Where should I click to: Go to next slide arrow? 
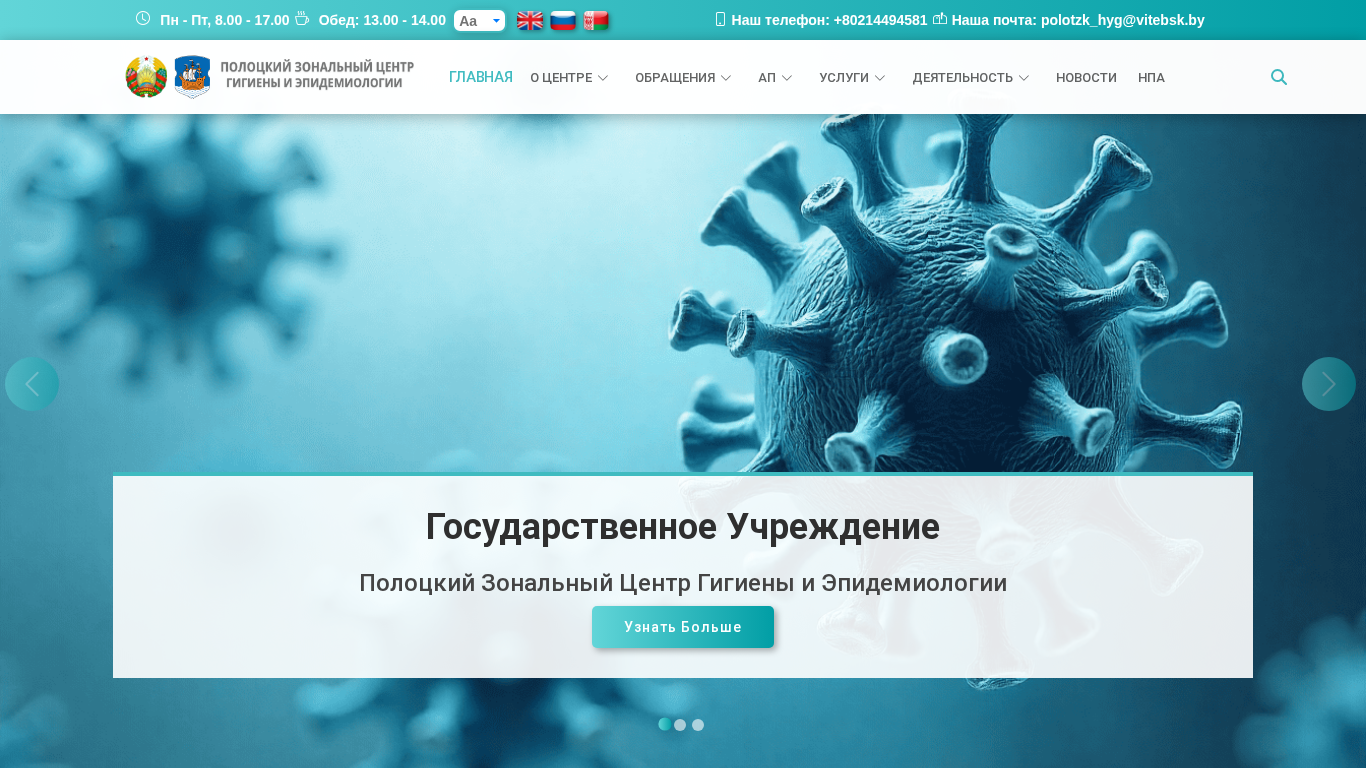1329,384
